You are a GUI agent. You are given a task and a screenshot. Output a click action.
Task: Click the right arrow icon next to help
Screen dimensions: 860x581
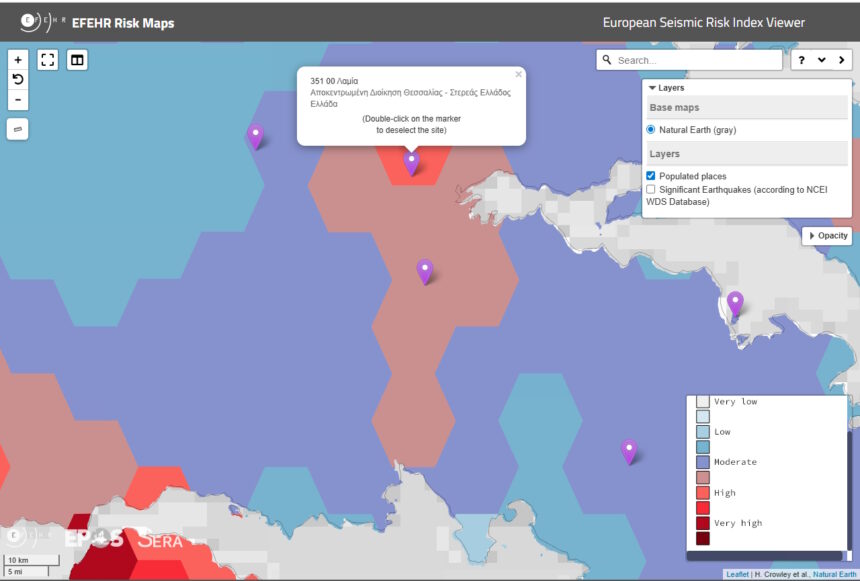tap(840, 60)
